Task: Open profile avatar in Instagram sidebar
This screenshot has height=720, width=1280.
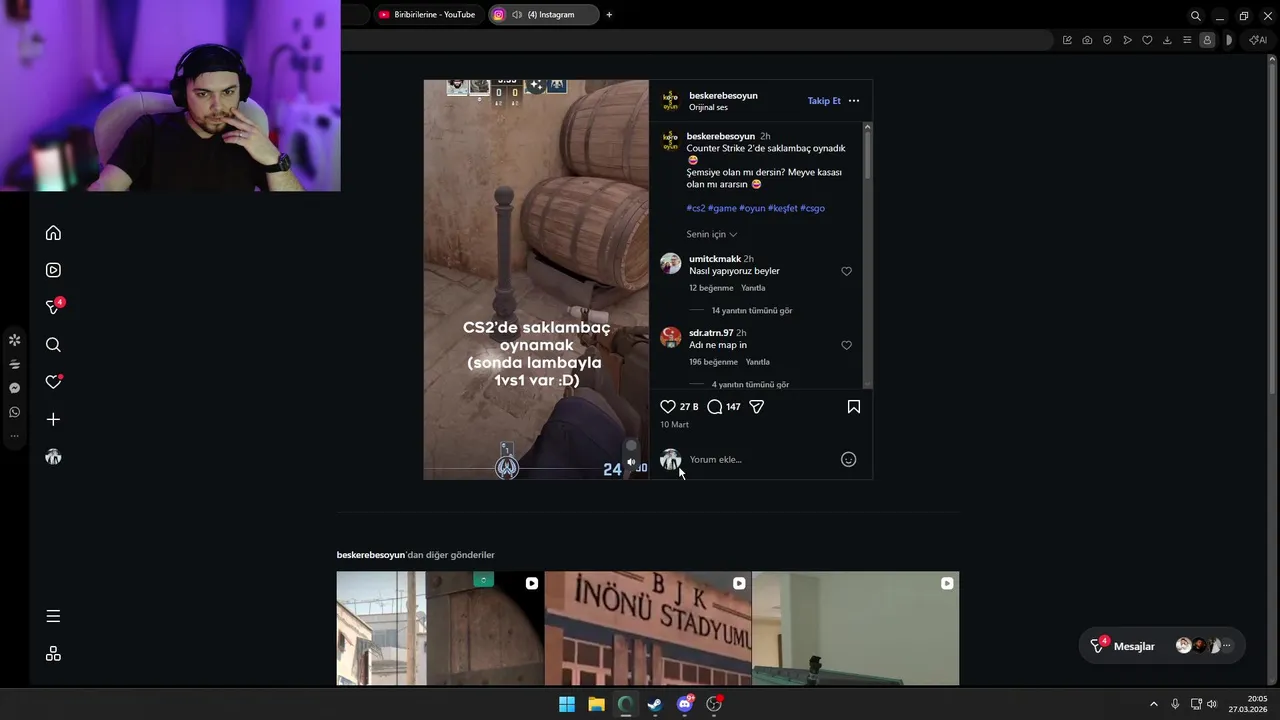Action: click(54, 457)
